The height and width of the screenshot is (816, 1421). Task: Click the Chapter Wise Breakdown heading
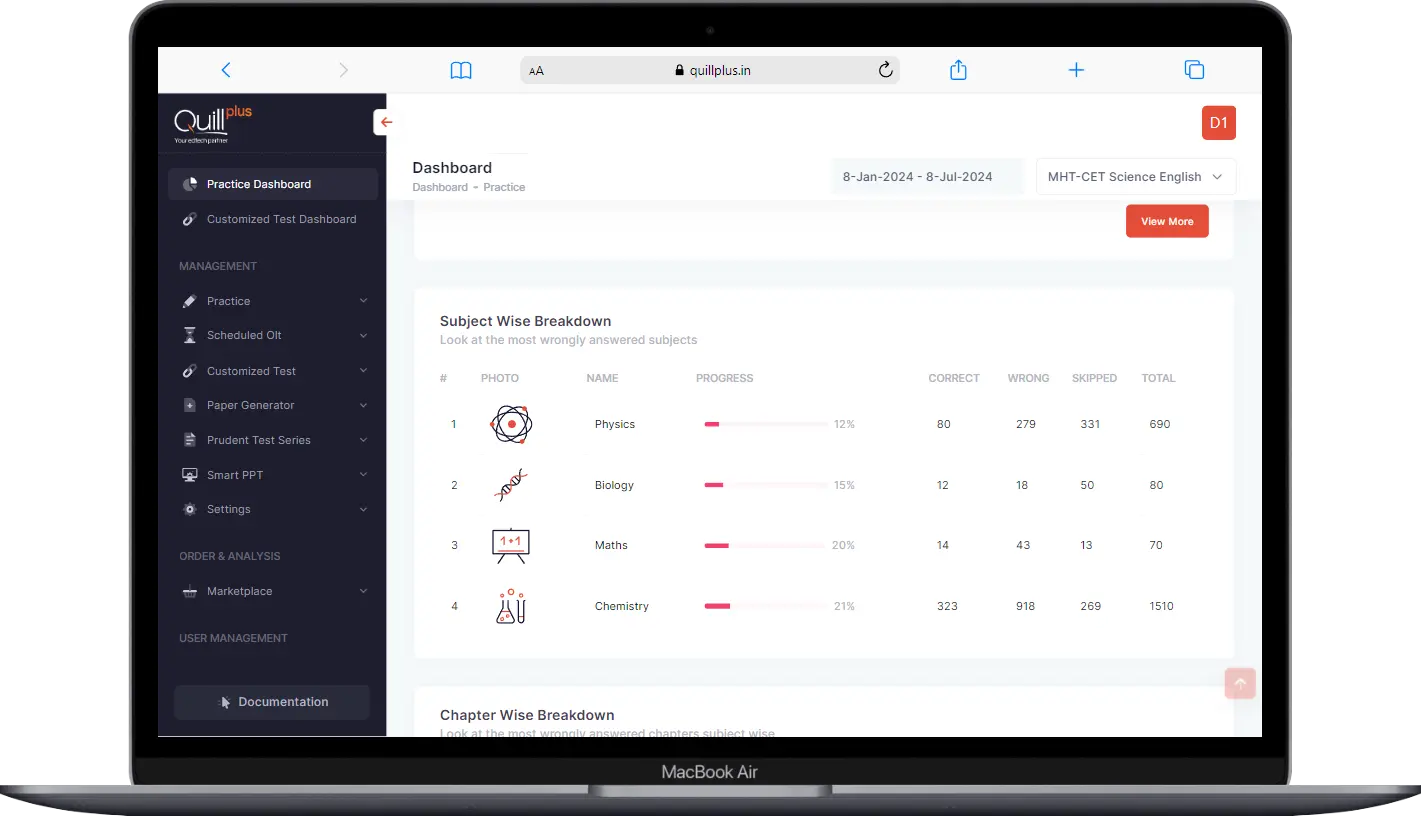(527, 715)
